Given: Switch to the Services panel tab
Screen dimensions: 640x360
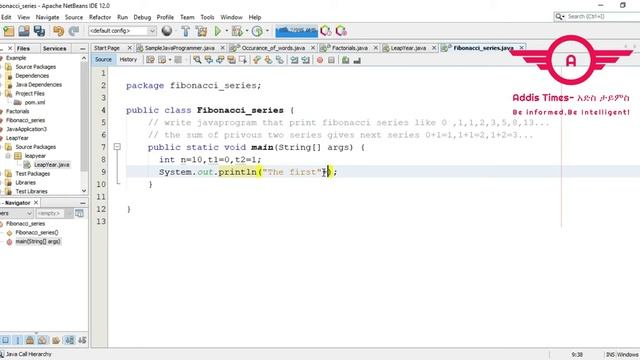Looking at the screenshot, I should (54, 48).
